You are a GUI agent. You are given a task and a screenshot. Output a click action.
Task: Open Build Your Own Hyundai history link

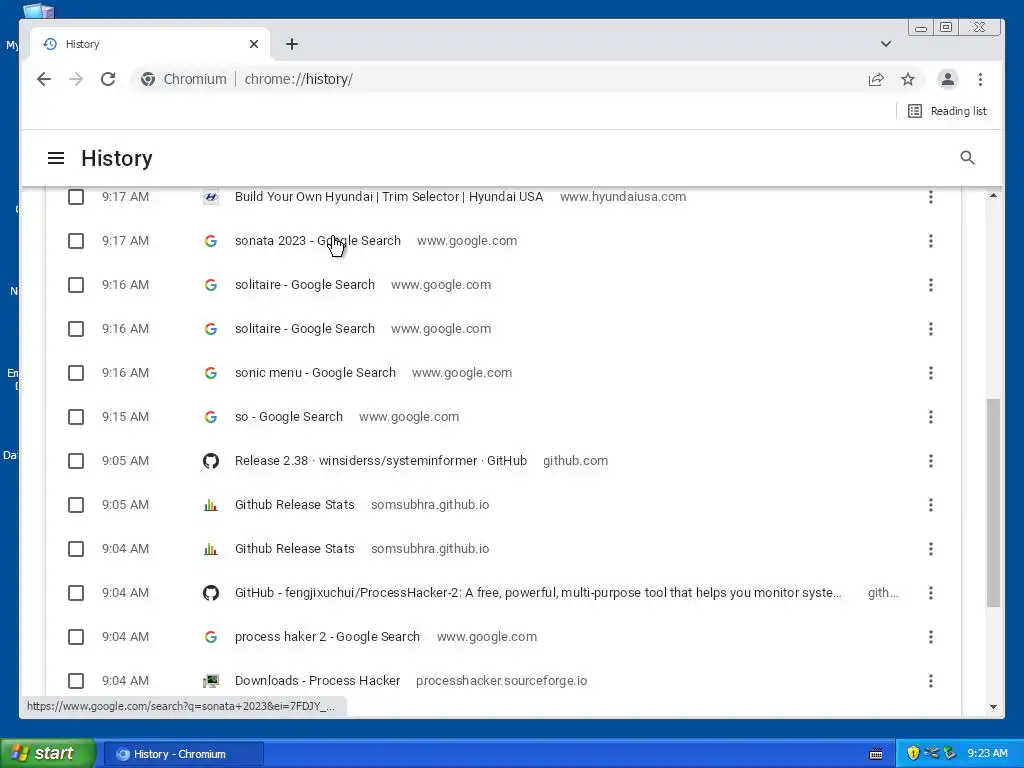(x=389, y=197)
